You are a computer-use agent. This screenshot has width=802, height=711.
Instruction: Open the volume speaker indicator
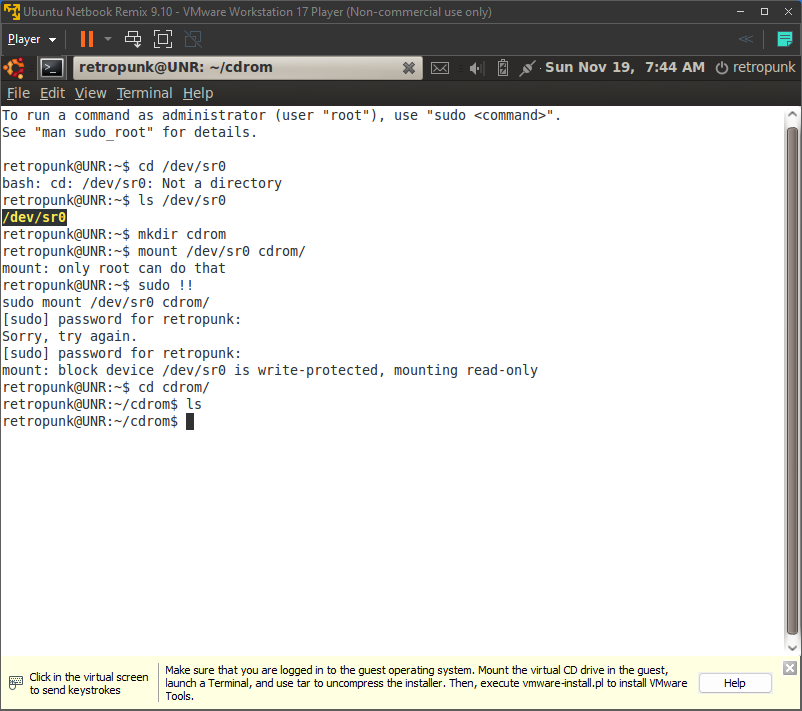(476, 68)
